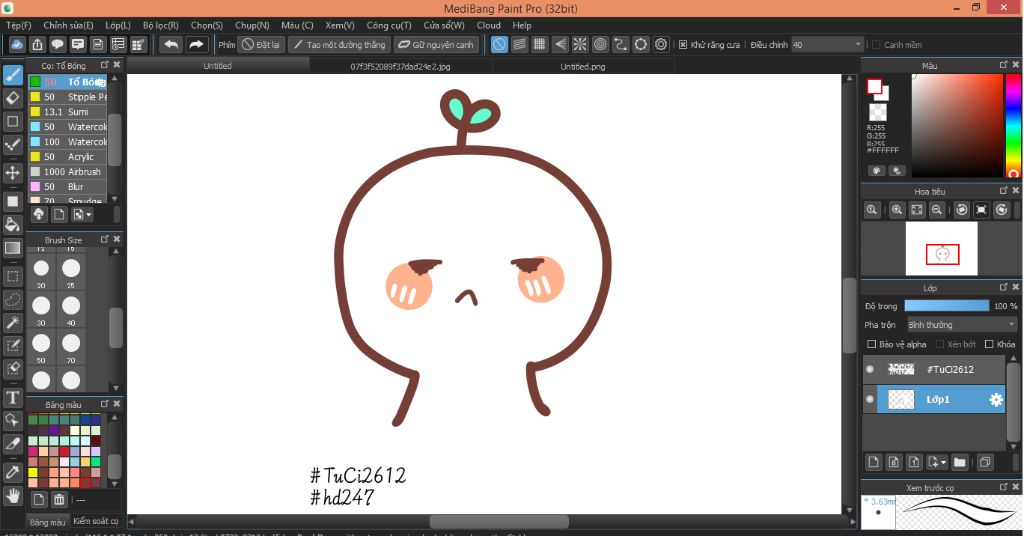Image resolution: width=1024 pixels, height=536 pixels.
Task: Delete palette color with trash icon
Action: [59, 499]
